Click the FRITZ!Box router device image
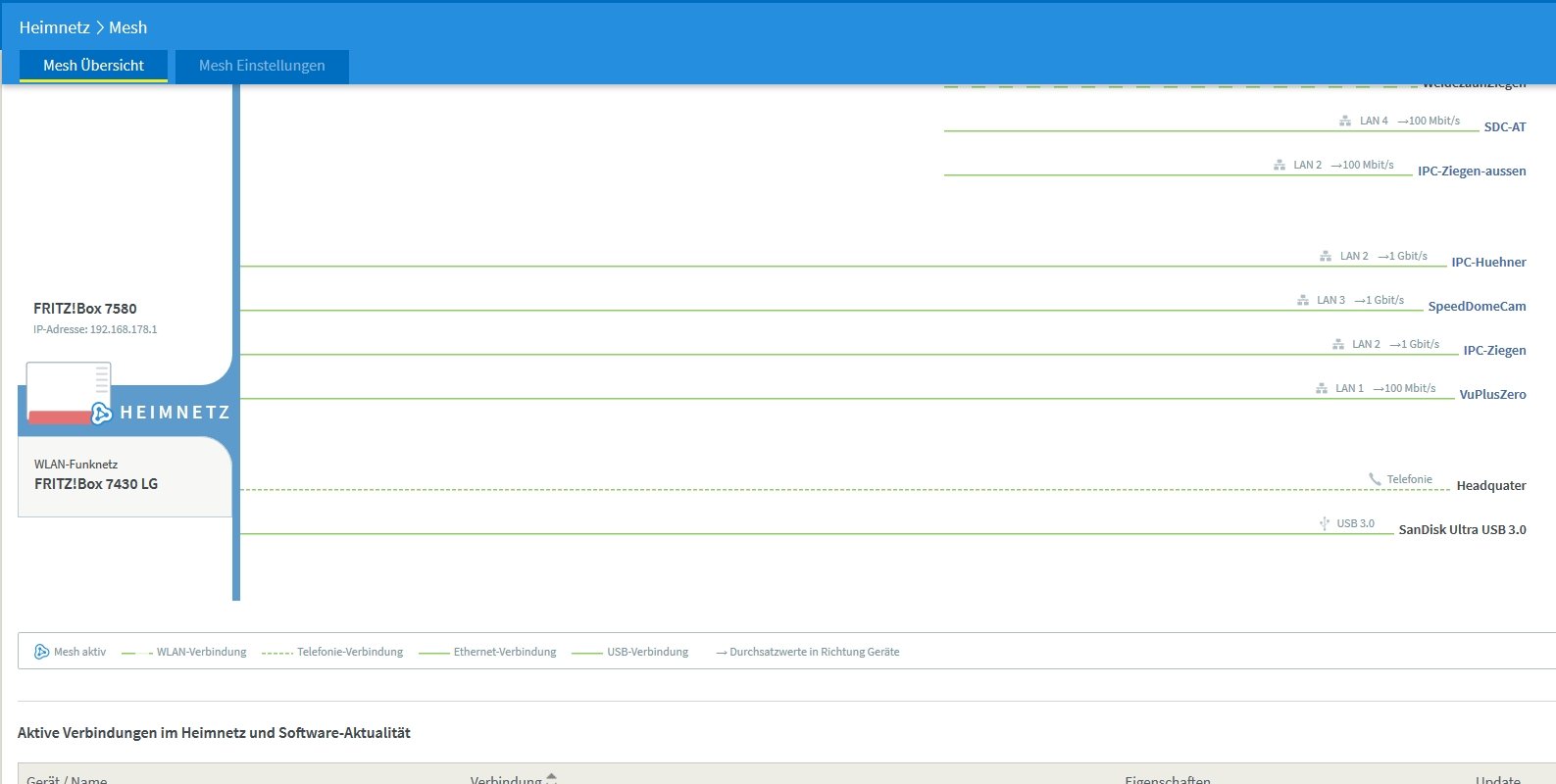This screenshot has width=1556, height=784. point(68,393)
